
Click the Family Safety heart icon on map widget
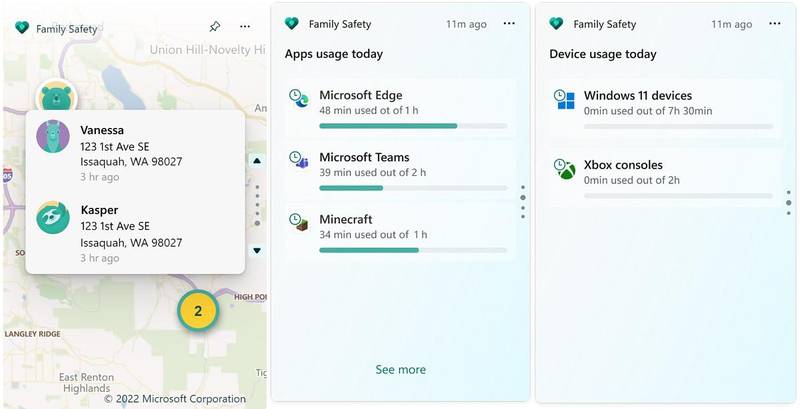click(22, 28)
